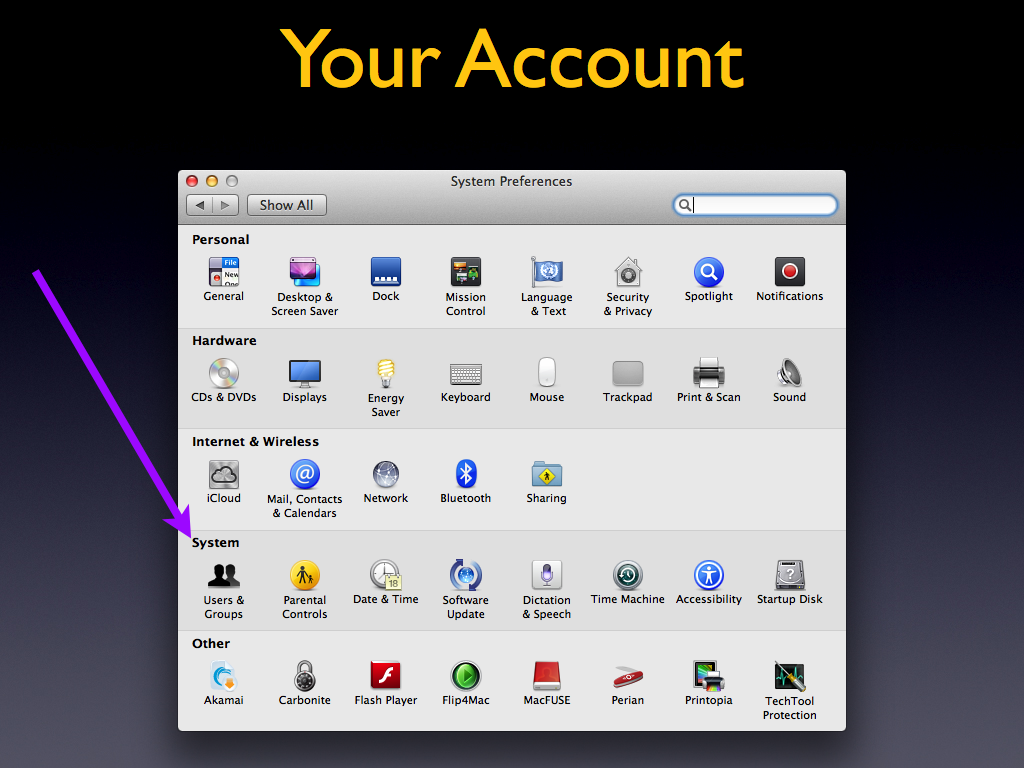Close the System Preferences window
The width and height of the screenshot is (1024, 768).
[x=192, y=181]
